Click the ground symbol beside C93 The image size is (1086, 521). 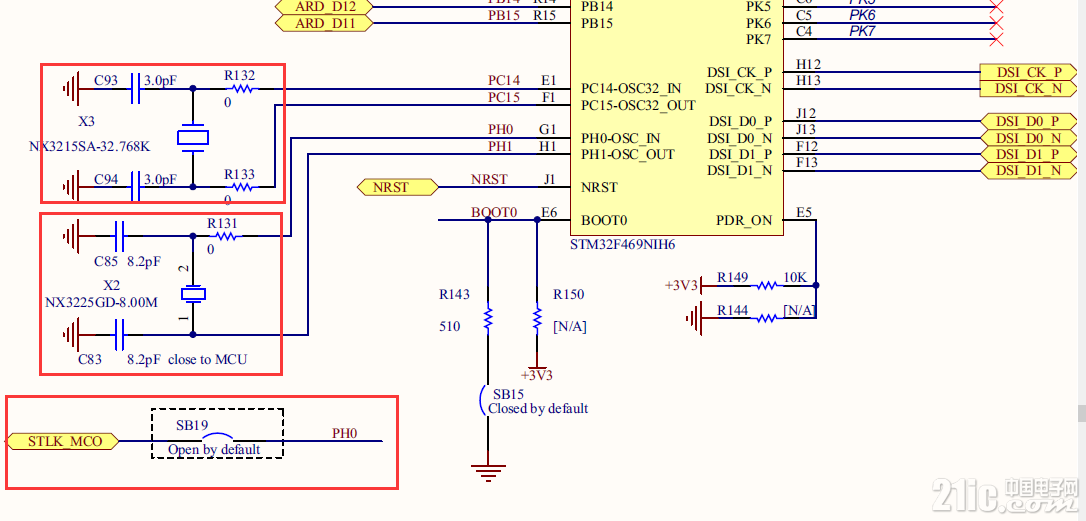pos(70,89)
